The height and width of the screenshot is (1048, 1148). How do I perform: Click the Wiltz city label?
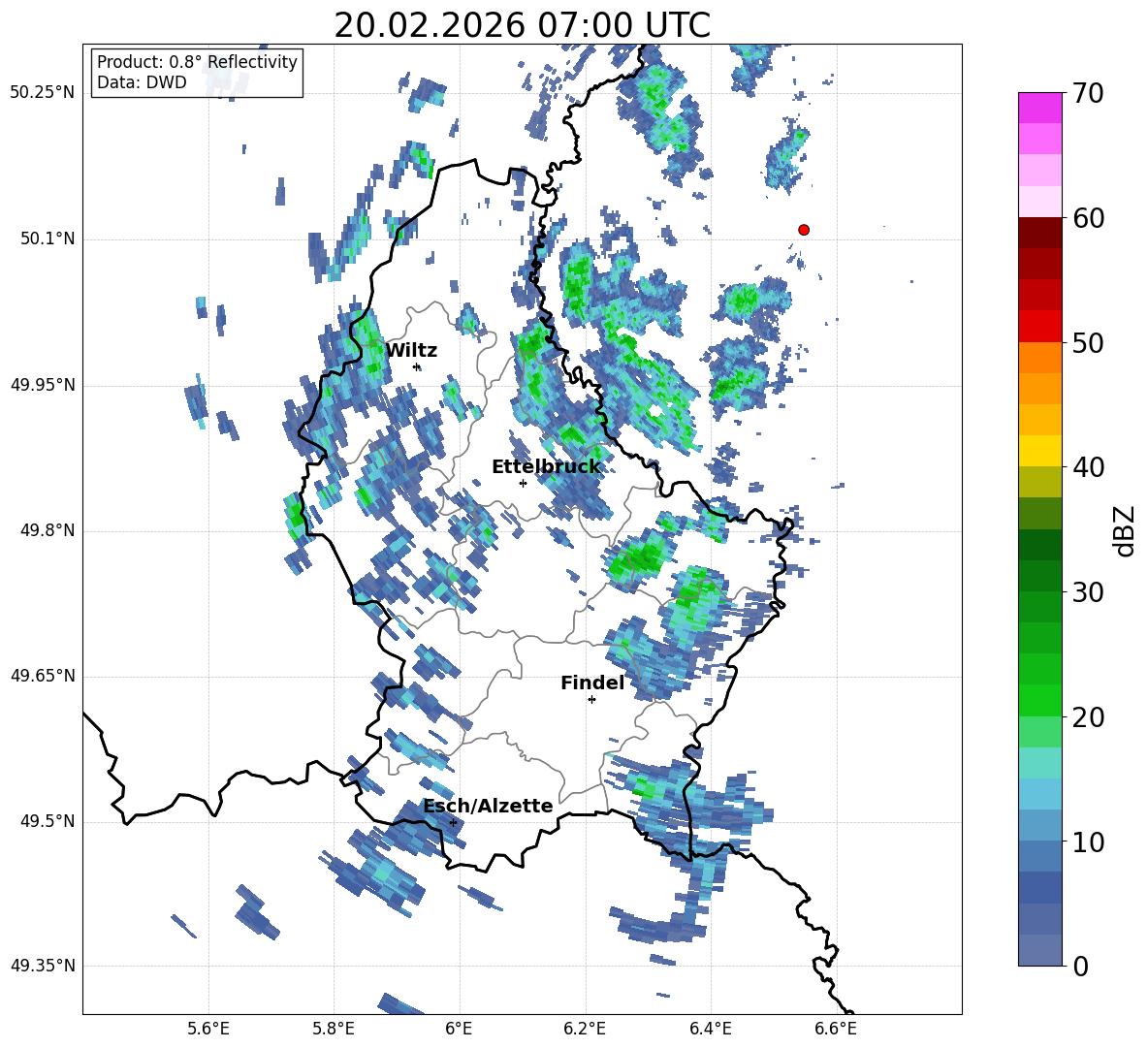(x=411, y=351)
